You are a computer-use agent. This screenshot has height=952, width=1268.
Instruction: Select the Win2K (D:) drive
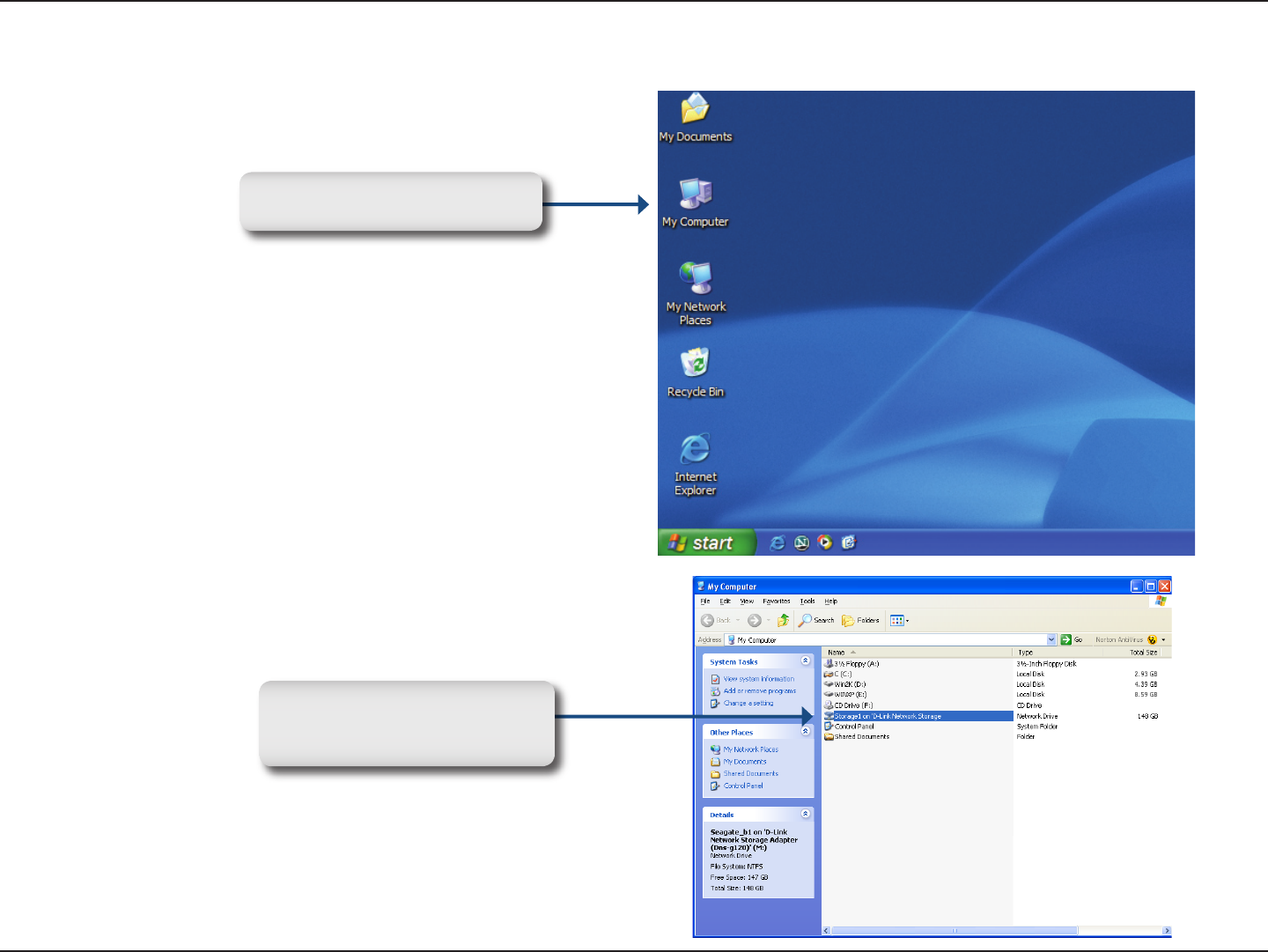845,684
